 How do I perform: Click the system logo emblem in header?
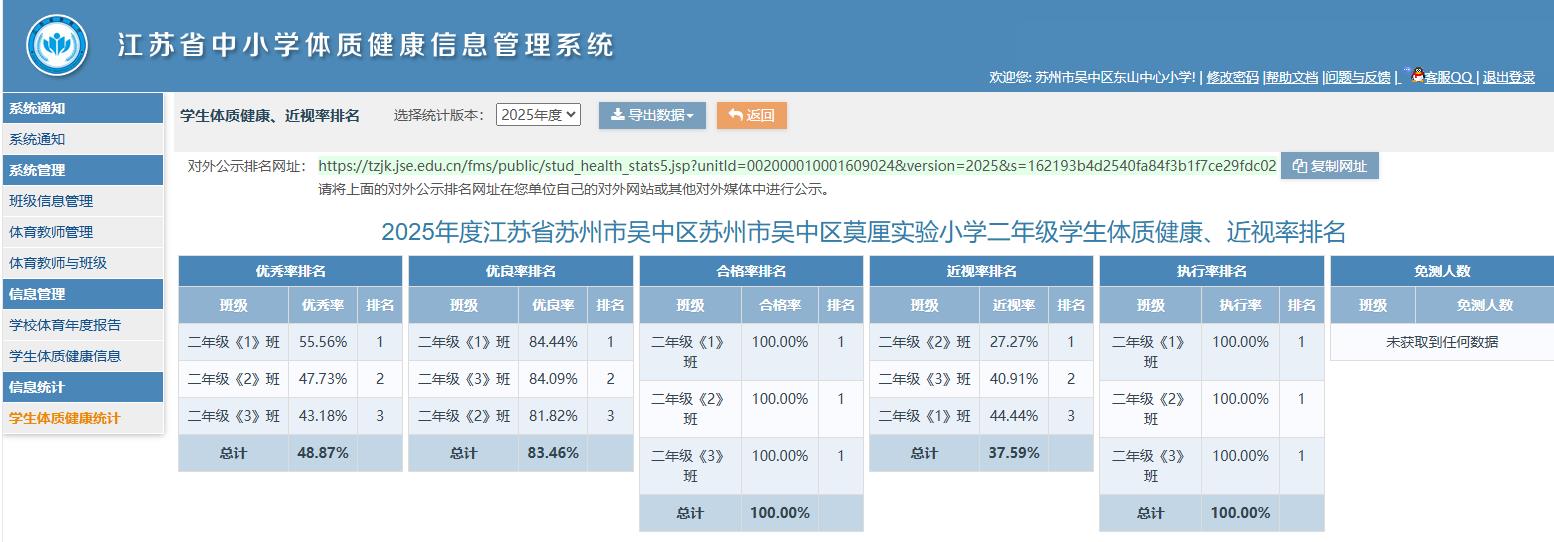(57, 46)
